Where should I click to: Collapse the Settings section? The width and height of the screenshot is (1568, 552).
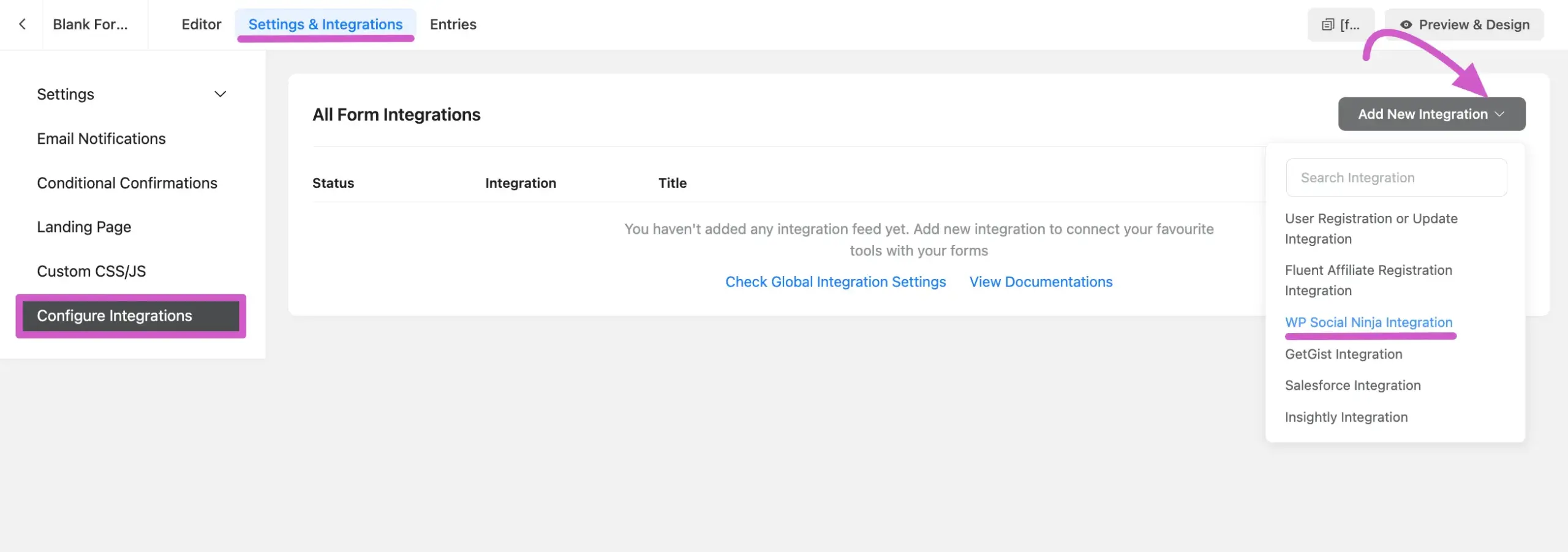[220, 94]
